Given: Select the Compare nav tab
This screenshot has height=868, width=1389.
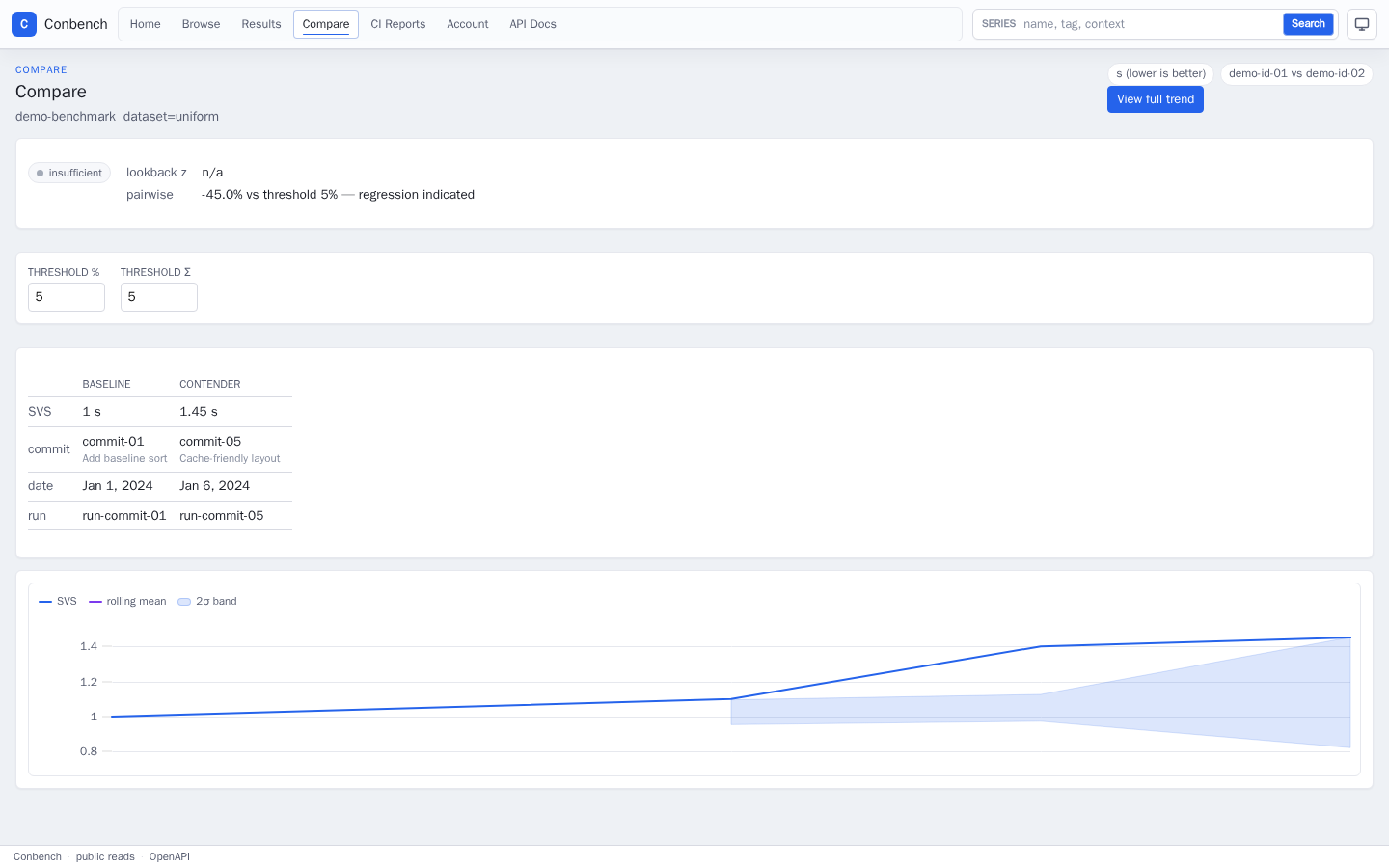Looking at the screenshot, I should pos(326,24).
